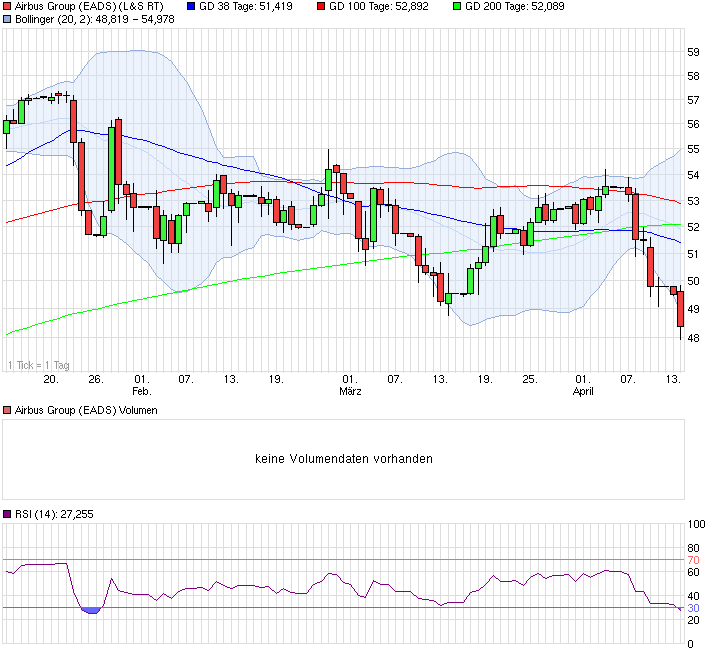
Task: Click the 48 price level on the axis
Action: click(x=692, y=339)
